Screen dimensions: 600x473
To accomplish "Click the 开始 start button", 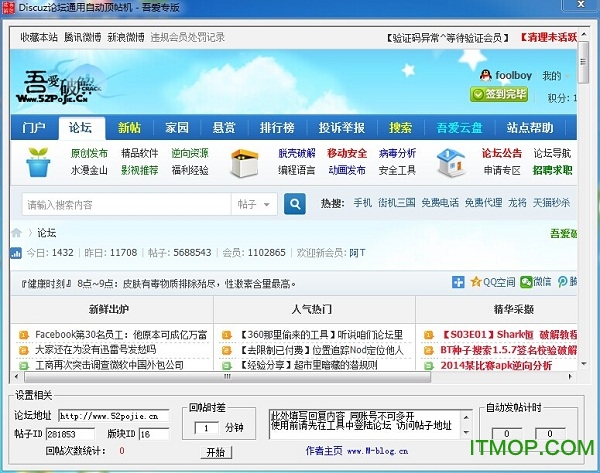I will coord(216,452).
